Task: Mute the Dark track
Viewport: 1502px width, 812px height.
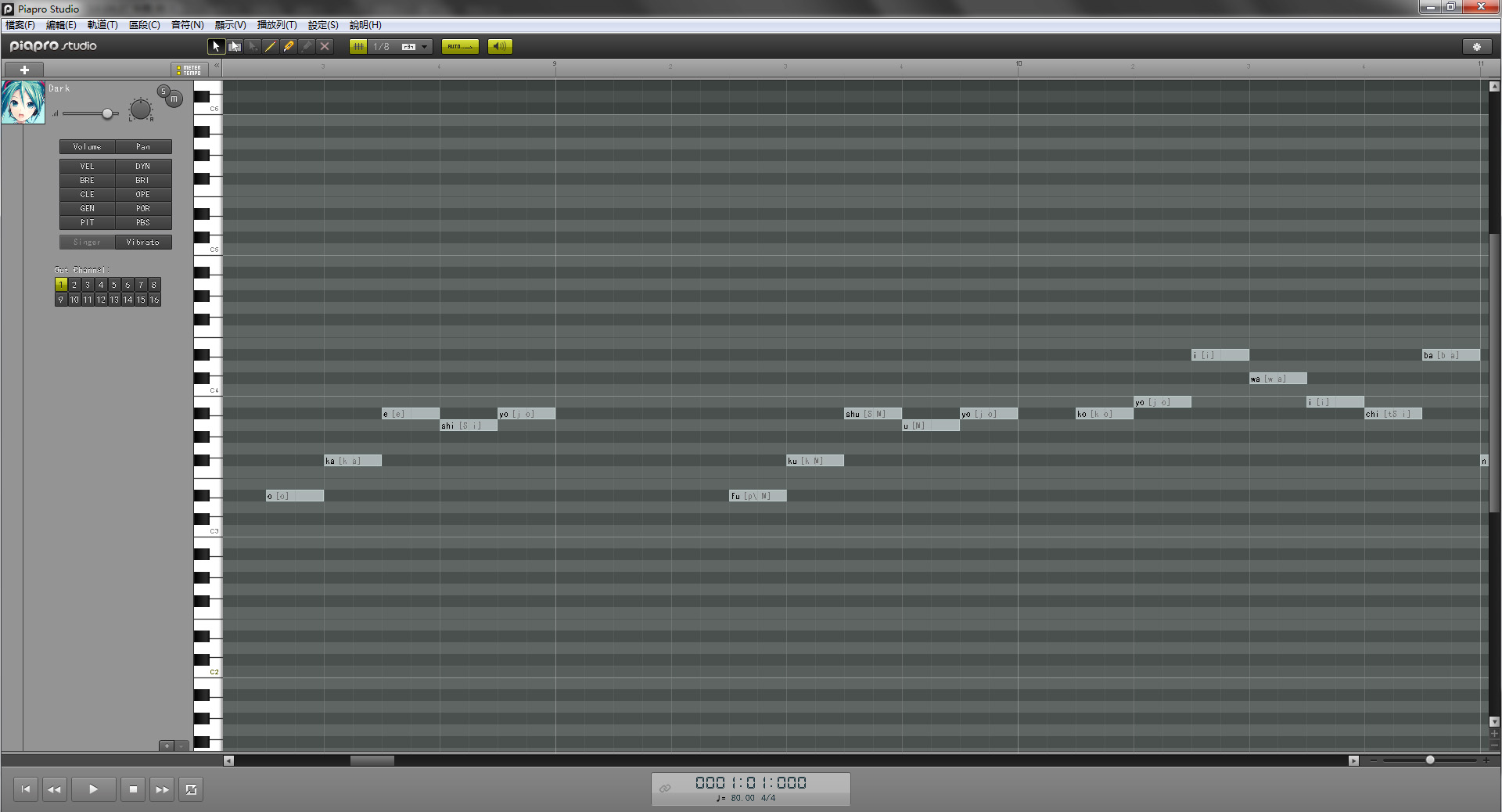Action: click(x=174, y=99)
